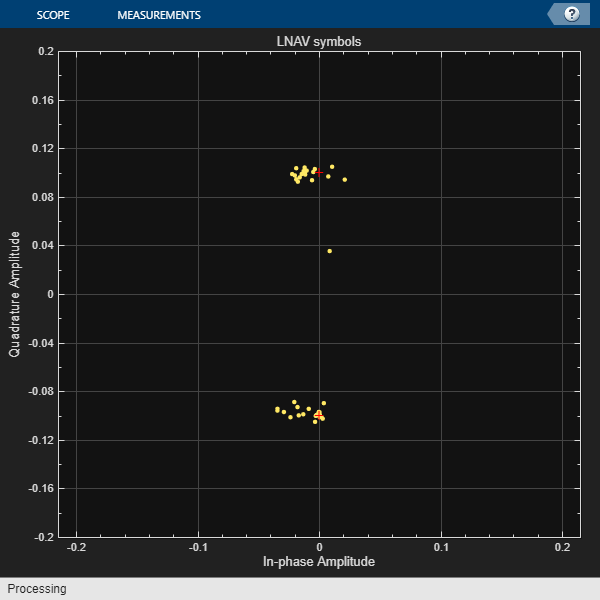Select the isolated yellow point near 0.04
Image resolution: width=600 pixels, height=600 pixels.
(329, 251)
